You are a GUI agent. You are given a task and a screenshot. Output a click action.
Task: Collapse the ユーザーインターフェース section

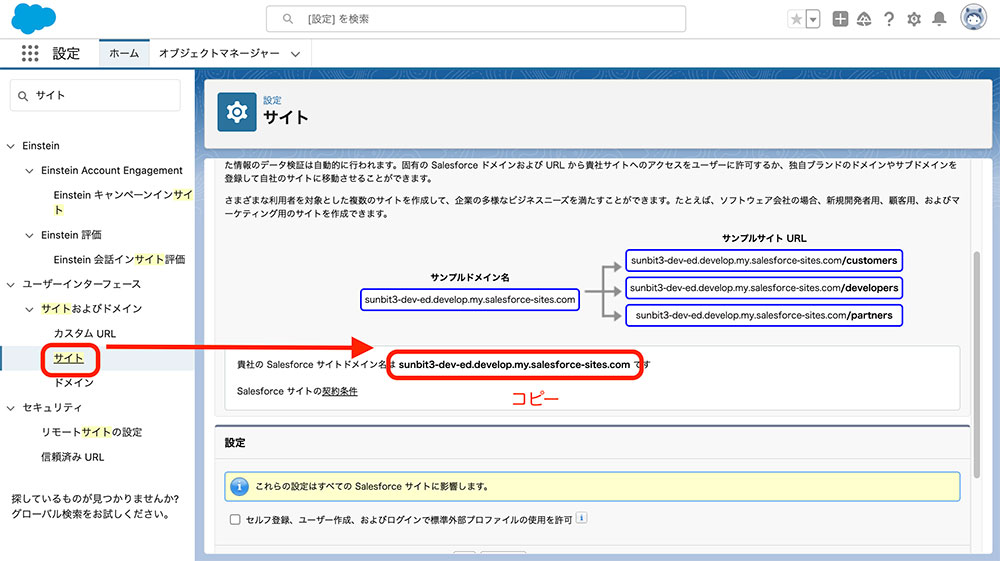click(10, 284)
